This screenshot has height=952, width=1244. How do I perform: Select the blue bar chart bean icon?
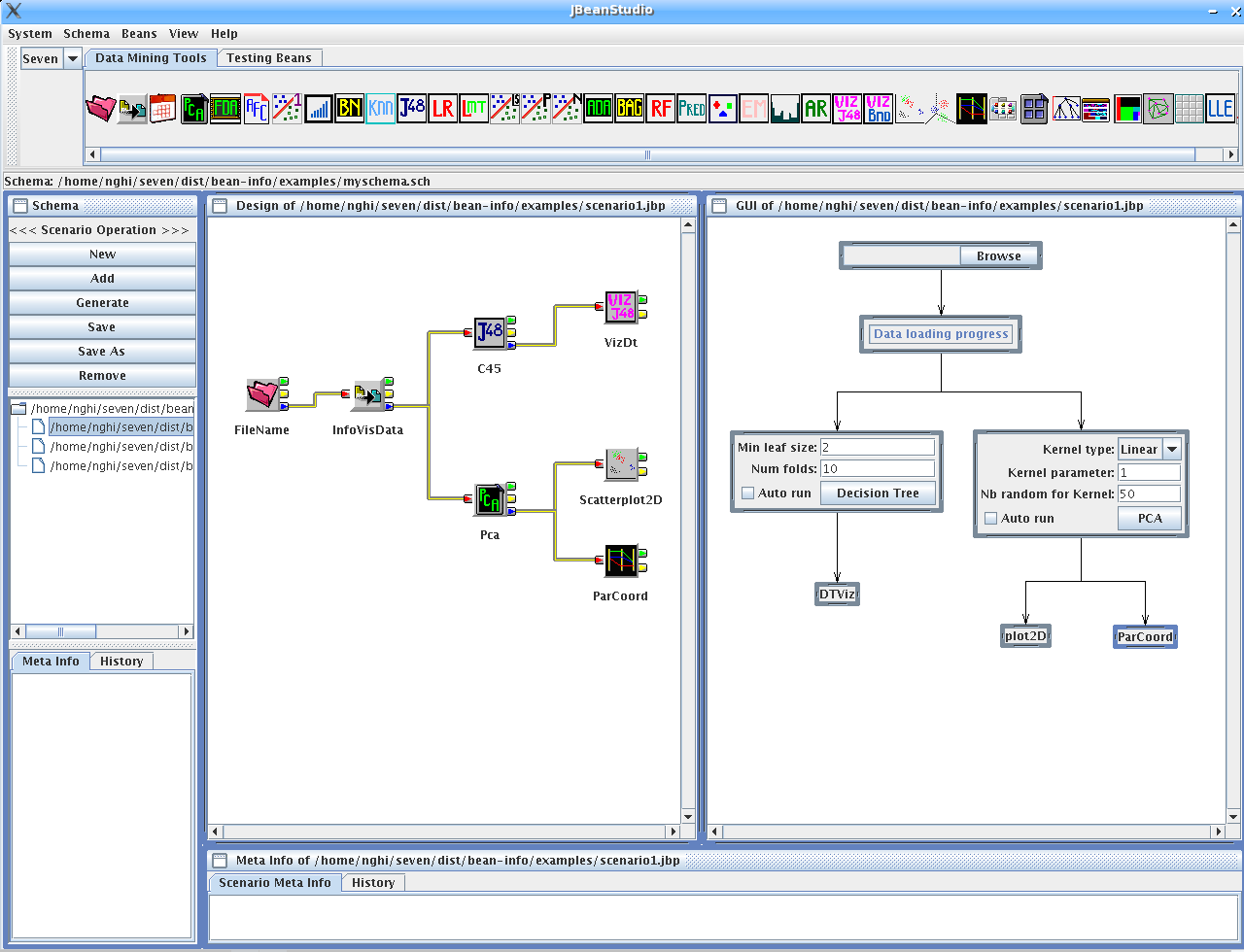coord(319,108)
